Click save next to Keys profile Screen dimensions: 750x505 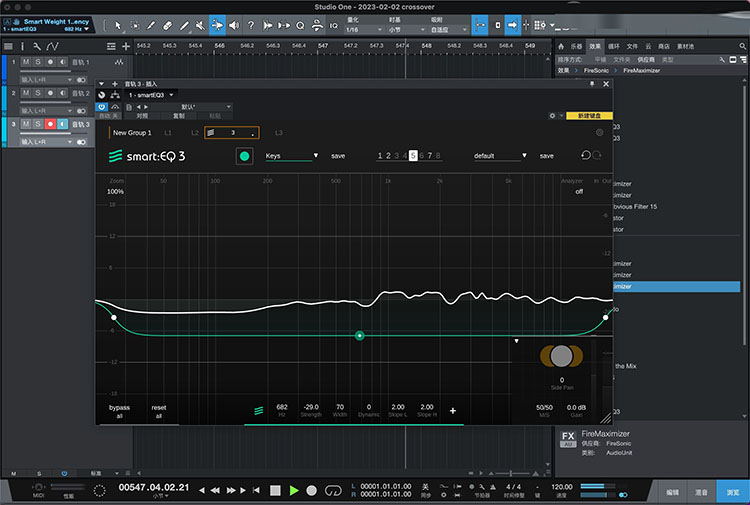(338, 156)
